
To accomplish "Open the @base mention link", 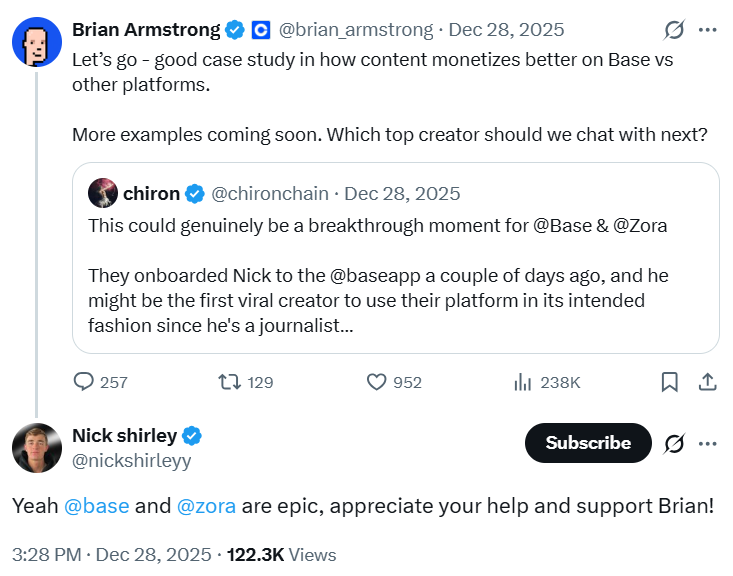I will pyautogui.click(x=96, y=505).
